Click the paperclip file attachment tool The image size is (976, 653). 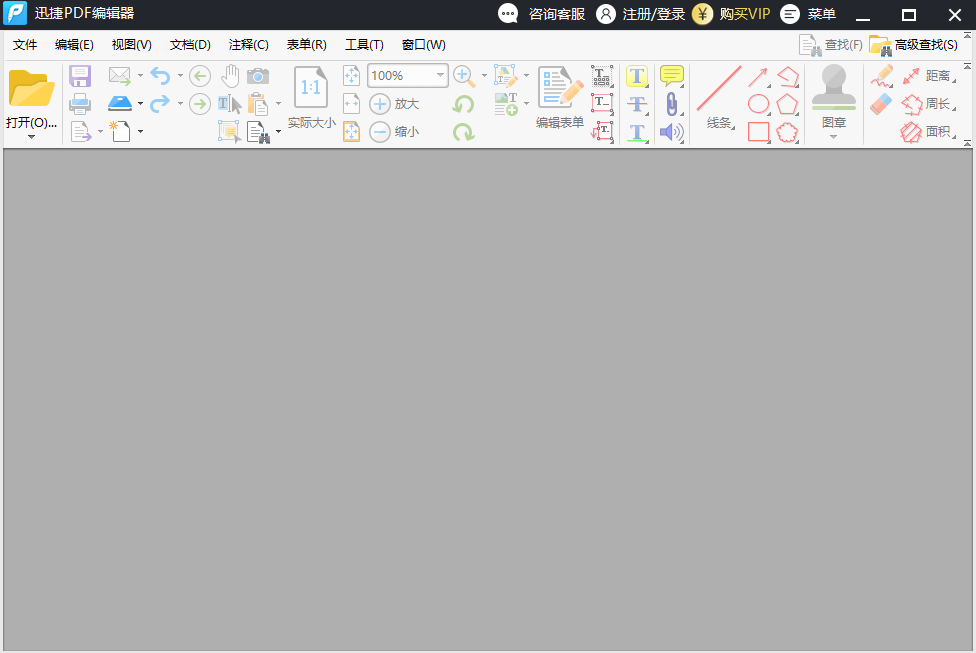click(x=672, y=104)
